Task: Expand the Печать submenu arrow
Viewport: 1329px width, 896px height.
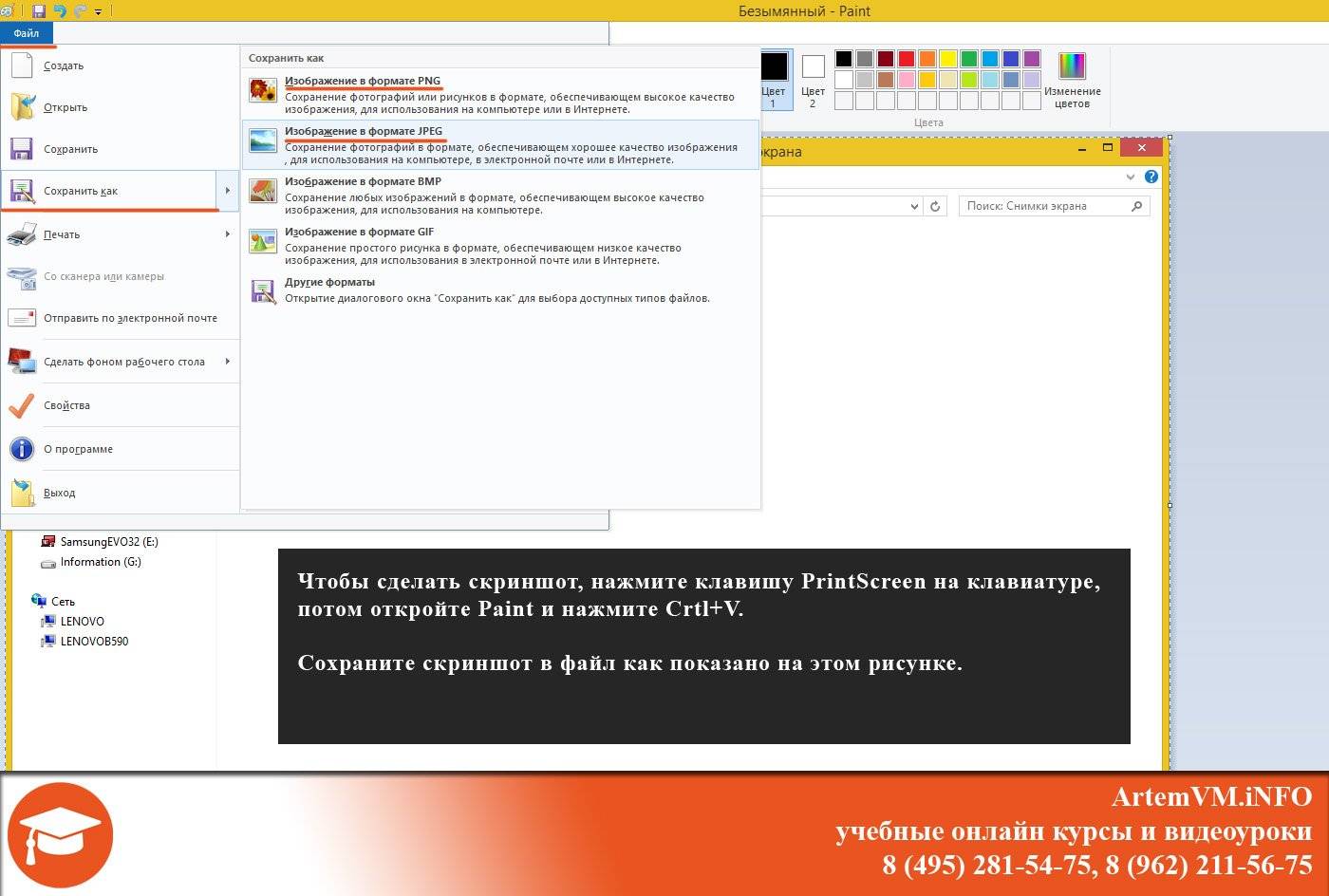Action: tap(228, 234)
